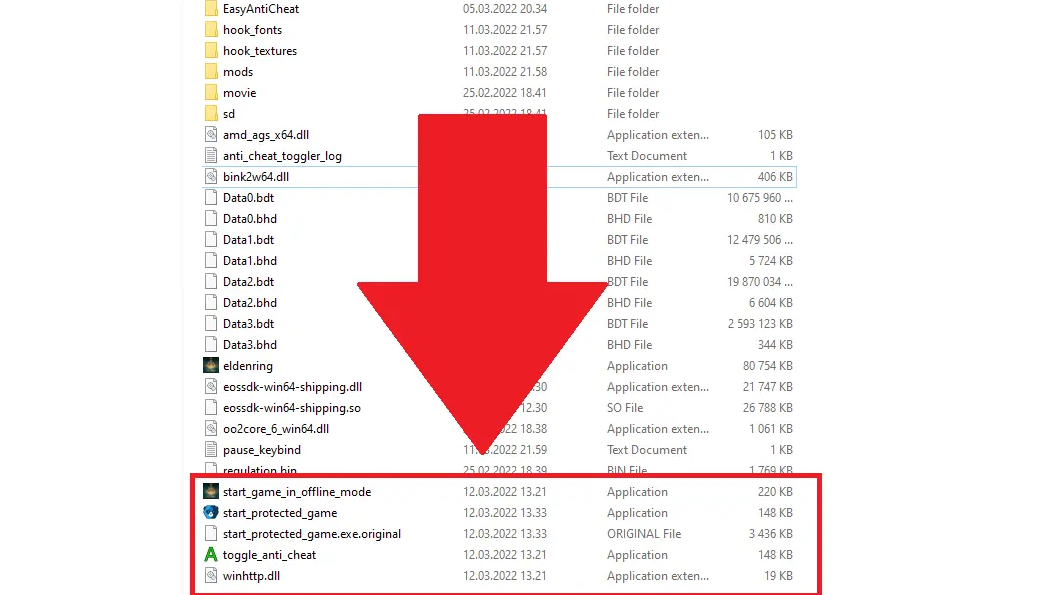This screenshot has width=1058, height=595.
Task: Click the eldenring application icon
Action: [x=211, y=366]
